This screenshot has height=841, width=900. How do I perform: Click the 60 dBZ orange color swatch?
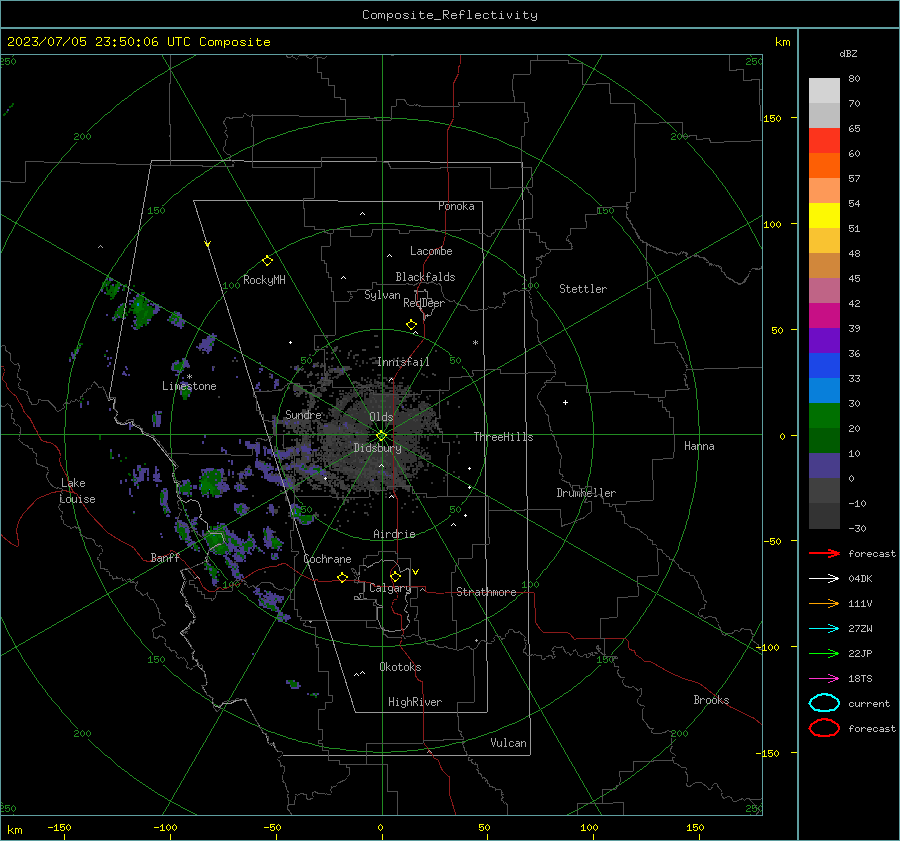pos(824,166)
